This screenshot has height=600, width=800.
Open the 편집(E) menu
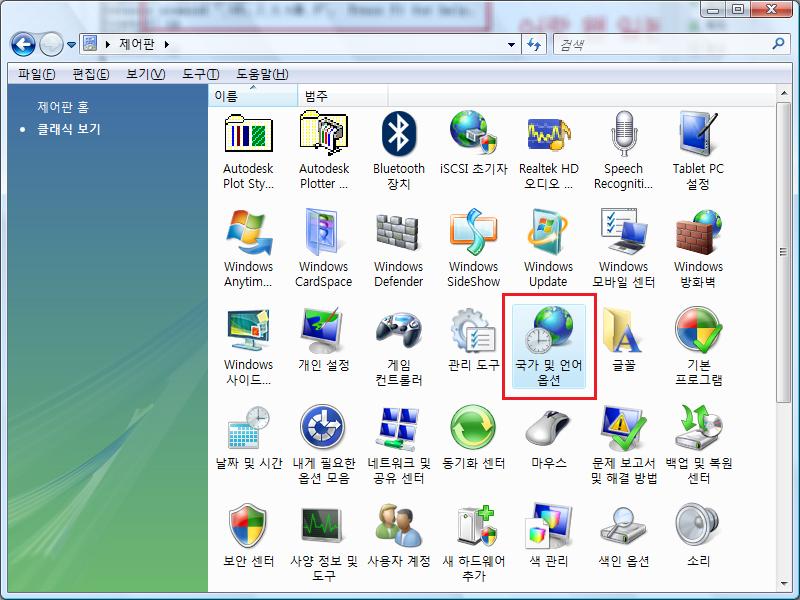(x=91, y=74)
